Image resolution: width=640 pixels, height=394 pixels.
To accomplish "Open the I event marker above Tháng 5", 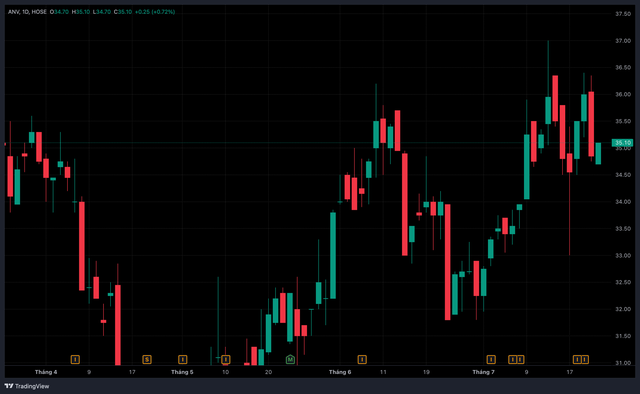I will (182, 359).
